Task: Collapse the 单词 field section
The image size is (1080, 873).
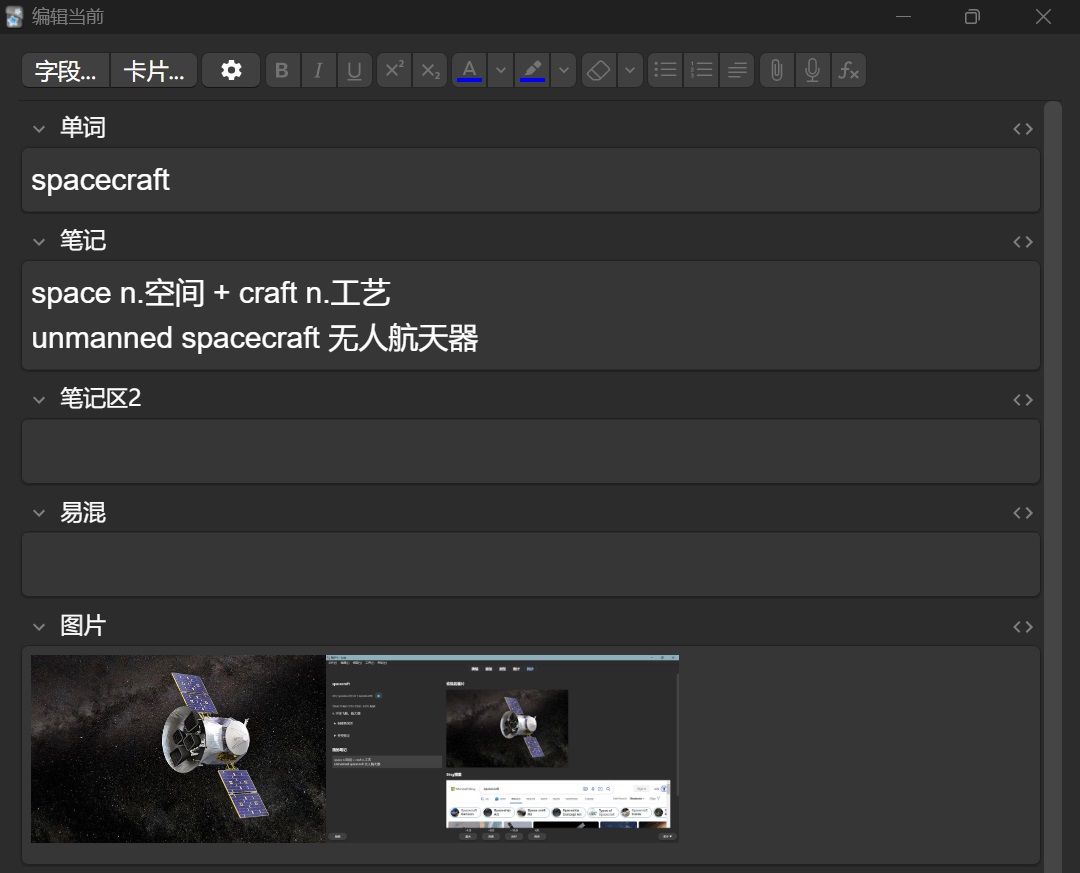Action: tap(39, 129)
